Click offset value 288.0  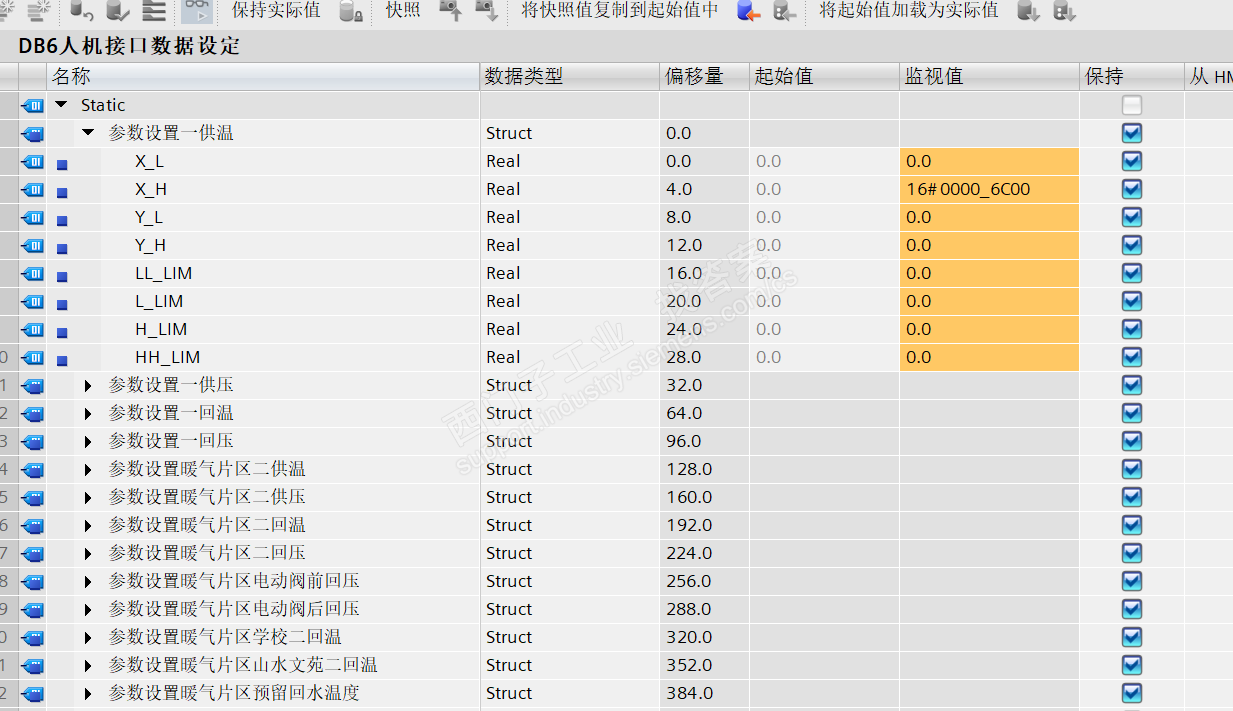click(x=689, y=609)
